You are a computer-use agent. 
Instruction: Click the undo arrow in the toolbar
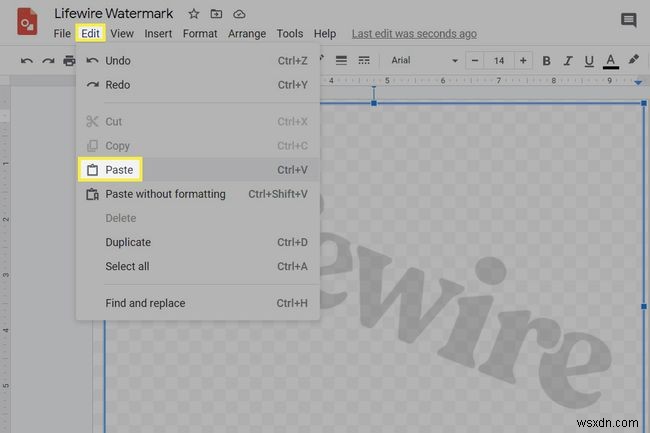[x=27, y=61]
